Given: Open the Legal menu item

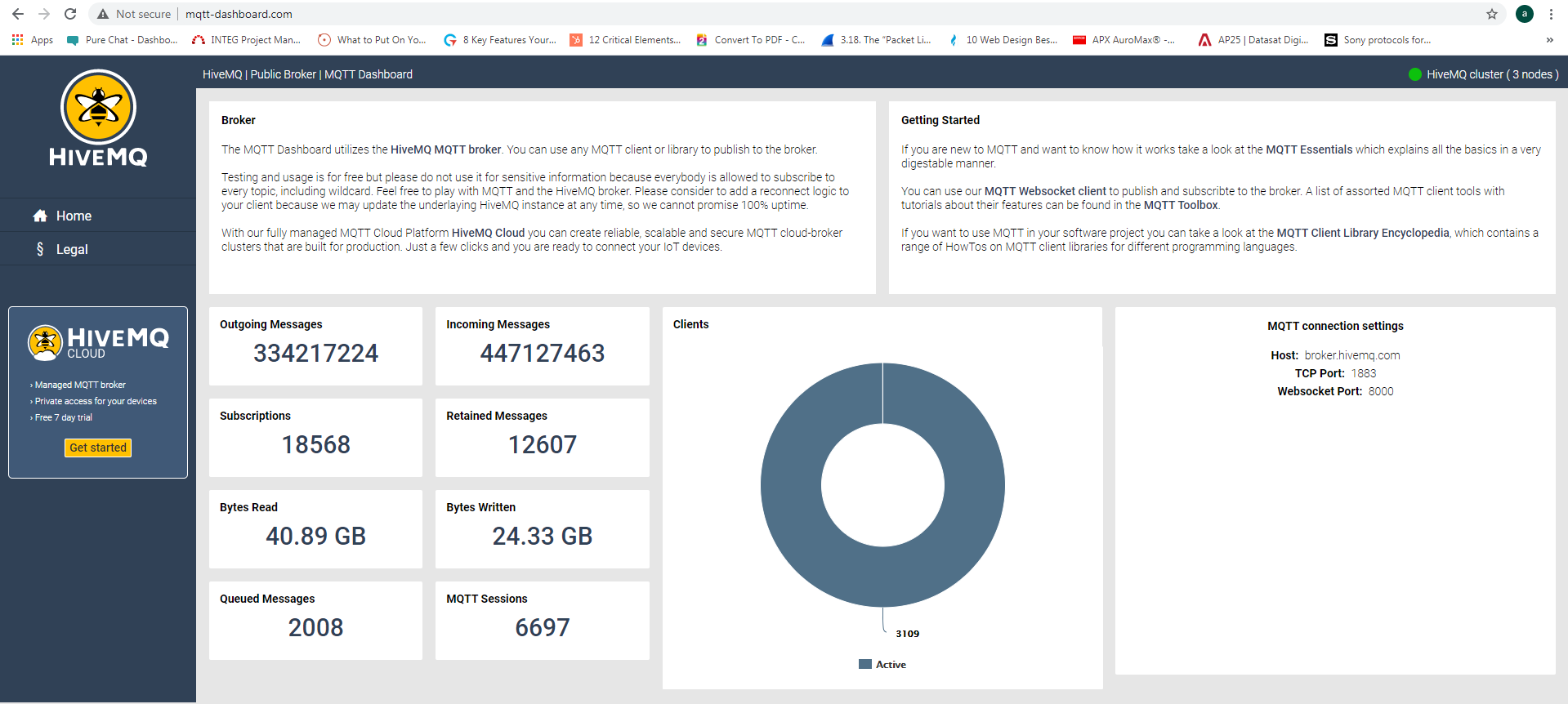Looking at the screenshot, I should point(98,249).
